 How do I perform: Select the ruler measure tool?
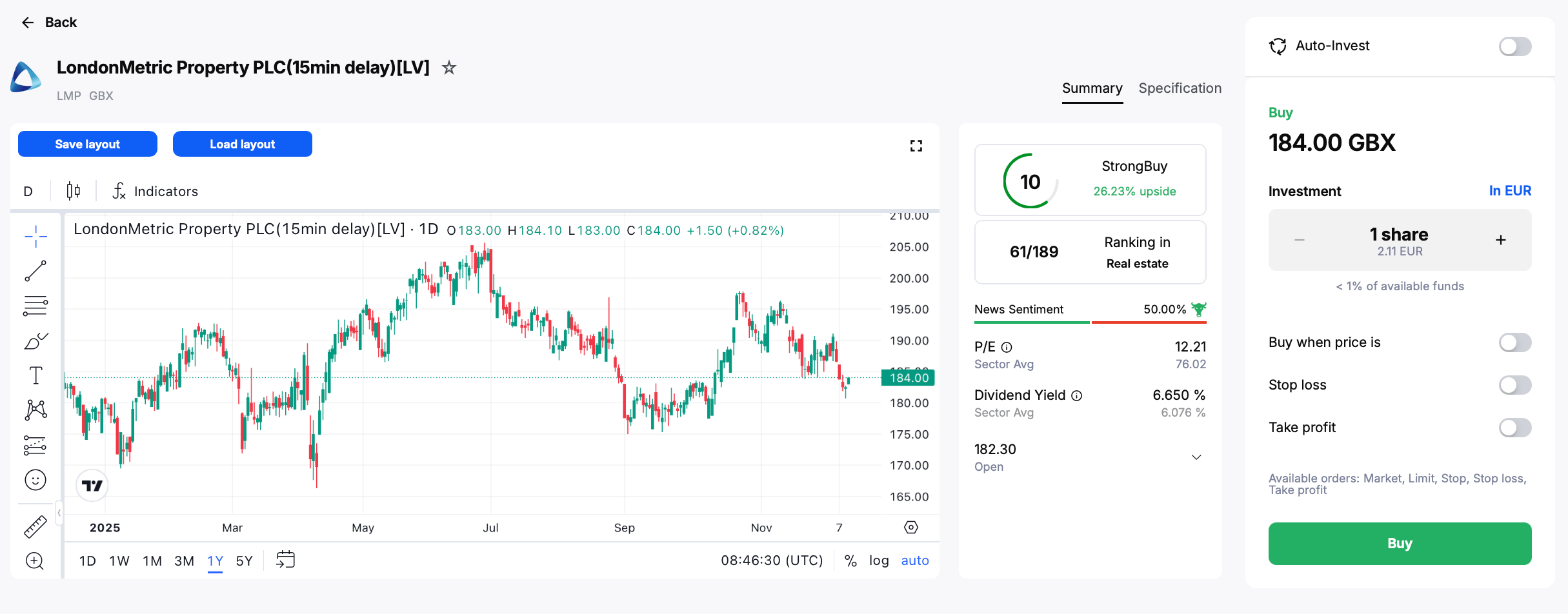click(x=35, y=527)
